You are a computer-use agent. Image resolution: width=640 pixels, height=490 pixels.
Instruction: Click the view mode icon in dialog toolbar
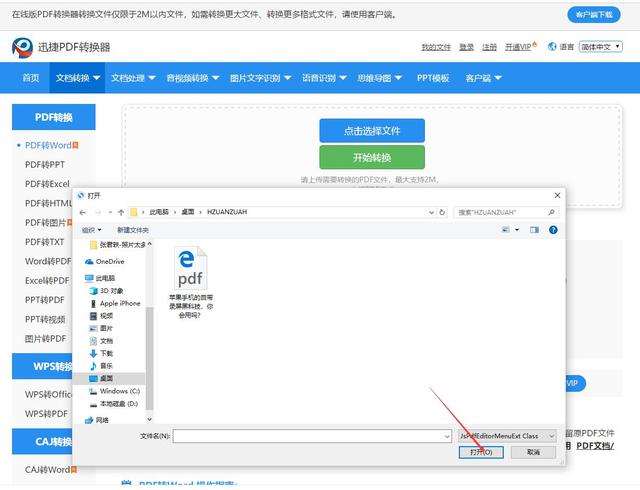(506, 230)
